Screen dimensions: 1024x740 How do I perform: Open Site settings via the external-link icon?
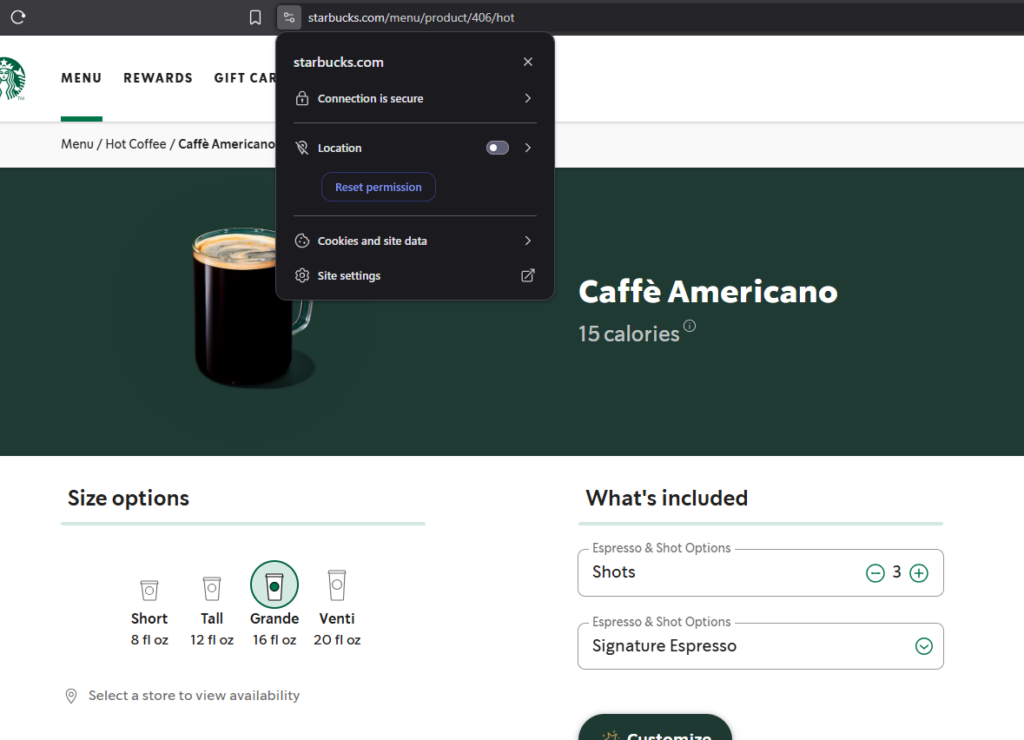[528, 276]
